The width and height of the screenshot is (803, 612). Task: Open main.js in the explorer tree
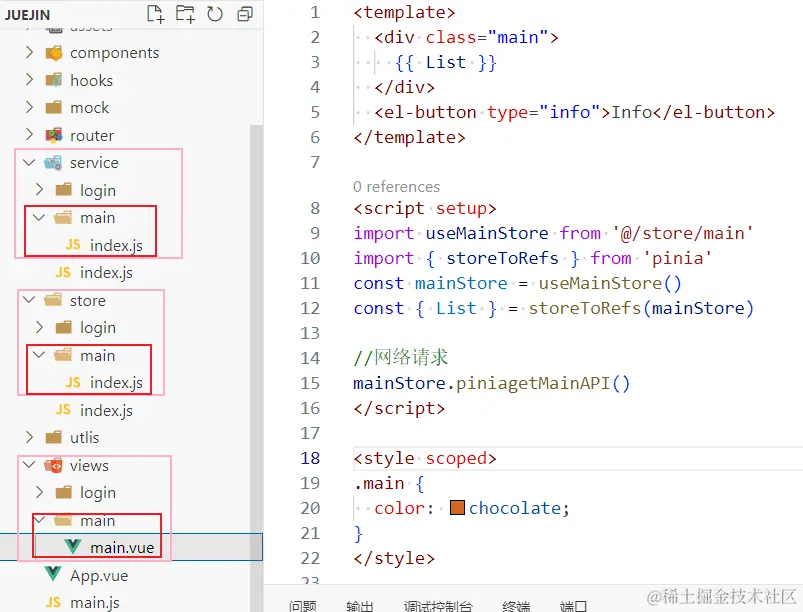95,603
